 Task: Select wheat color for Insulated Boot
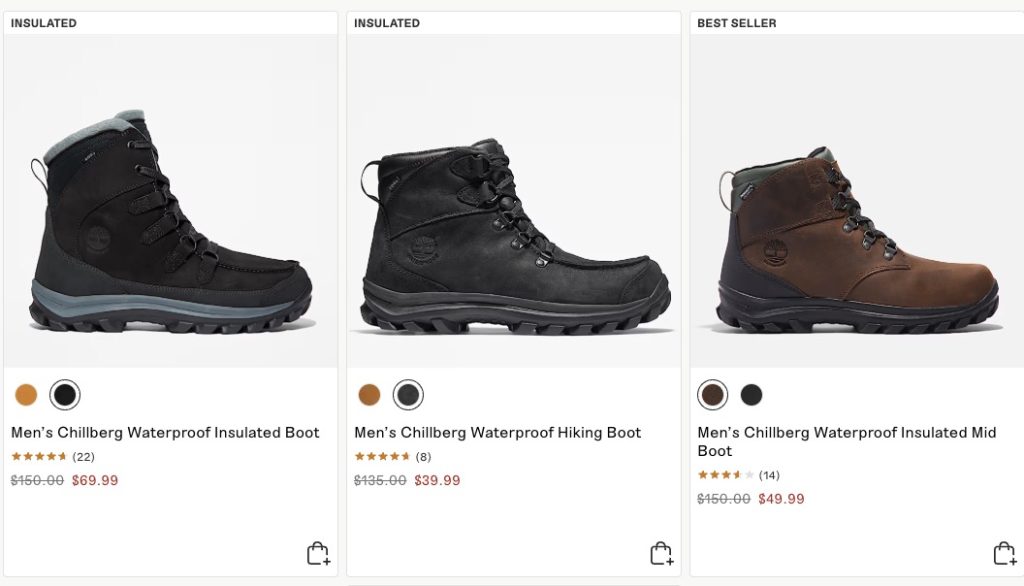(x=26, y=395)
